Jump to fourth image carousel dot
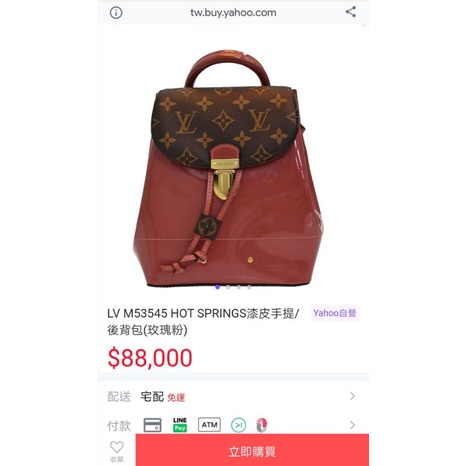The height and width of the screenshot is (466, 466). [x=249, y=287]
